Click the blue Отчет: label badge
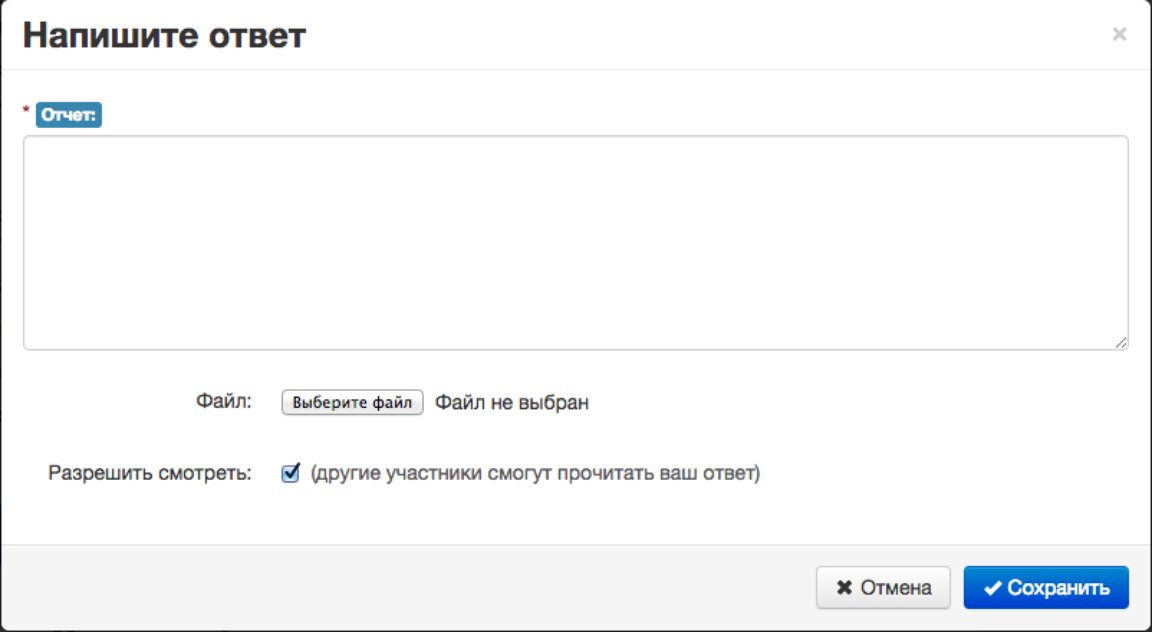Image resolution: width=1152 pixels, height=632 pixels. tap(69, 115)
